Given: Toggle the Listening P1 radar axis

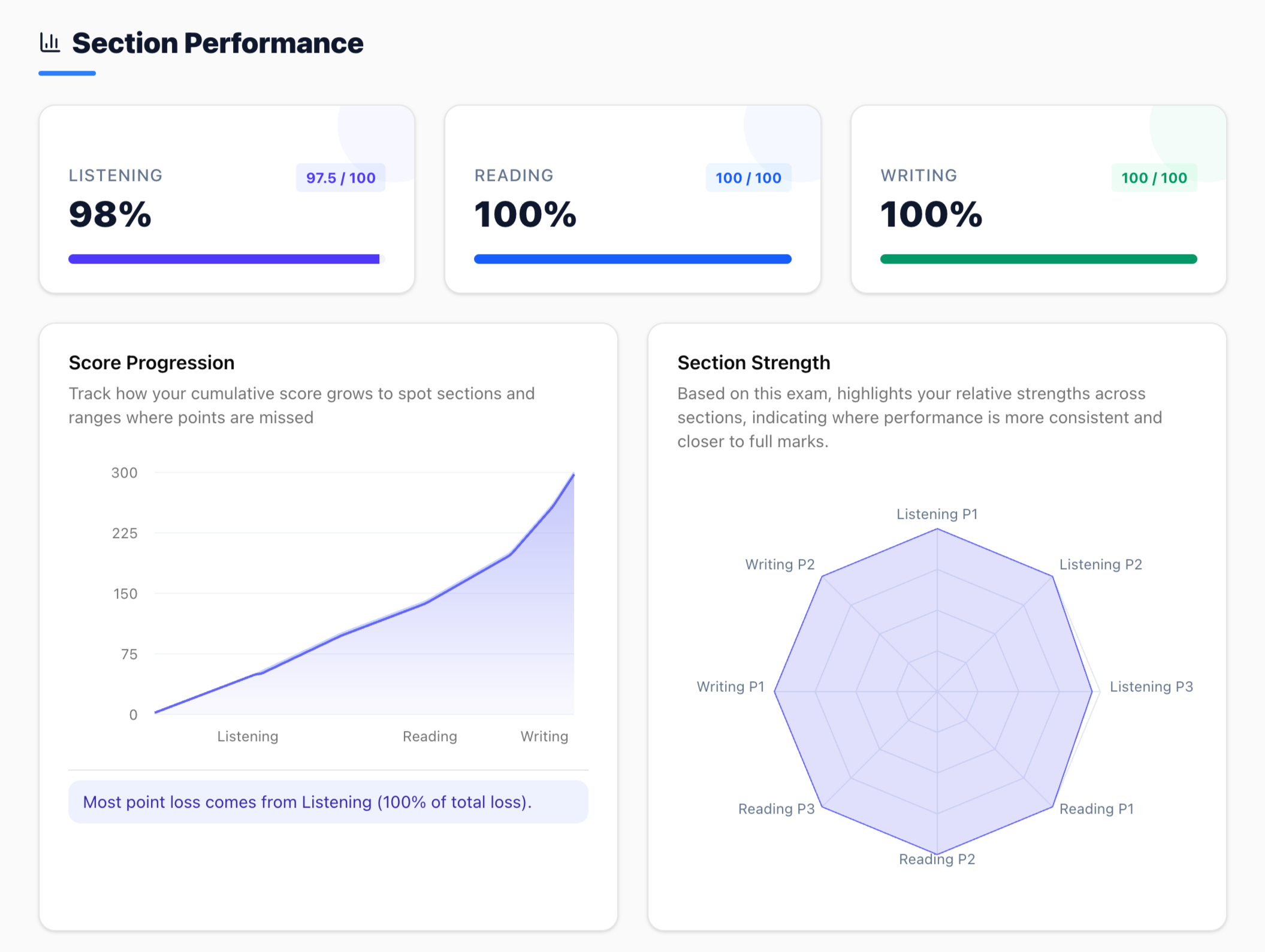Looking at the screenshot, I should [x=937, y=513].
